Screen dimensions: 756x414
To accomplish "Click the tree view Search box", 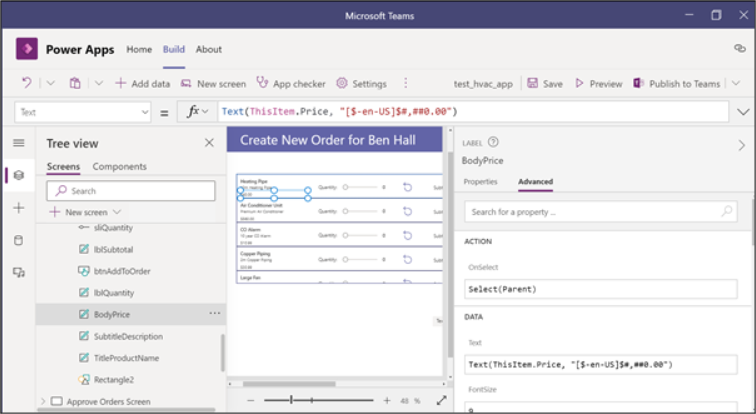I will coord(131,191).
